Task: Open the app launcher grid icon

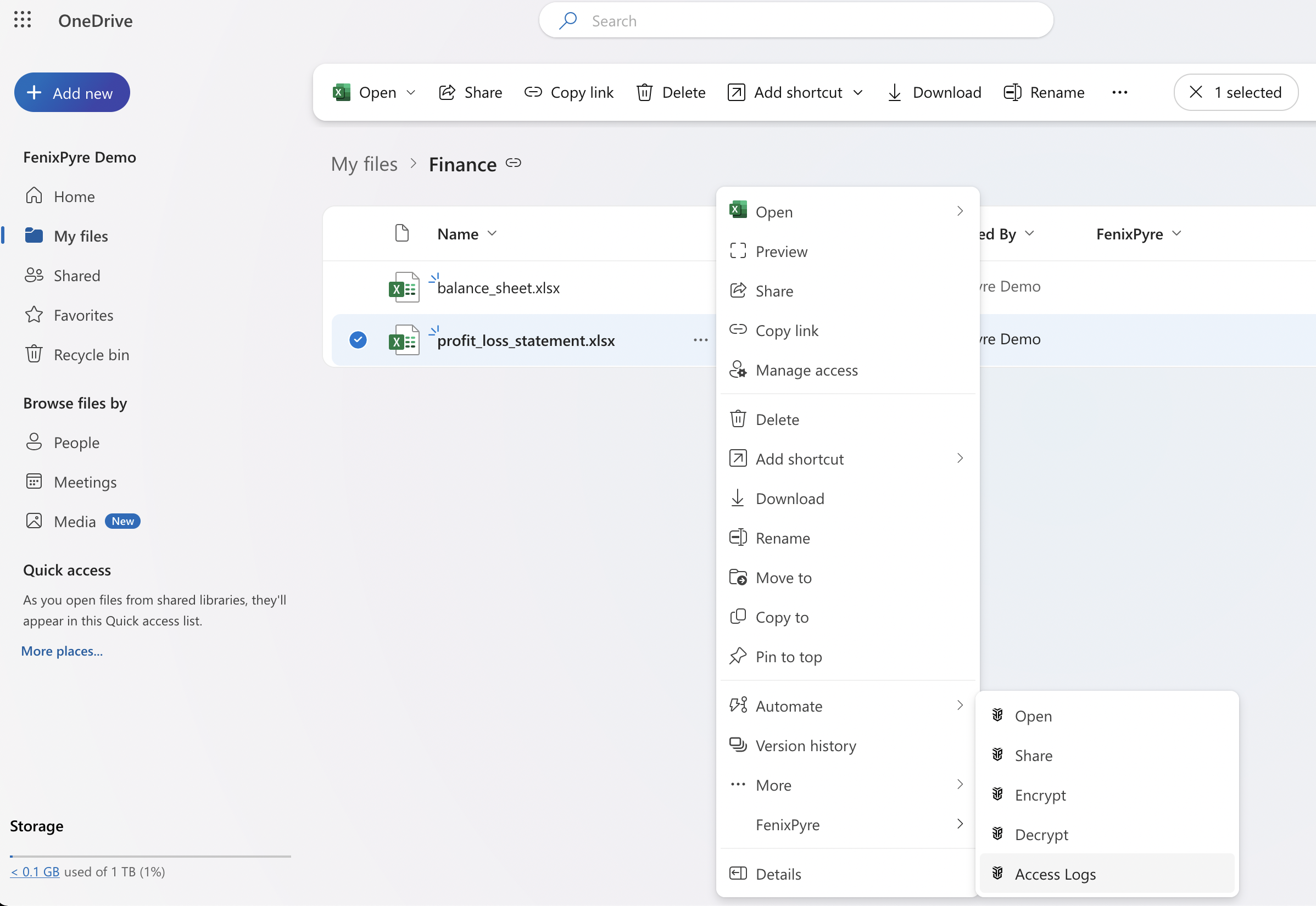Action: click(22, 20)
